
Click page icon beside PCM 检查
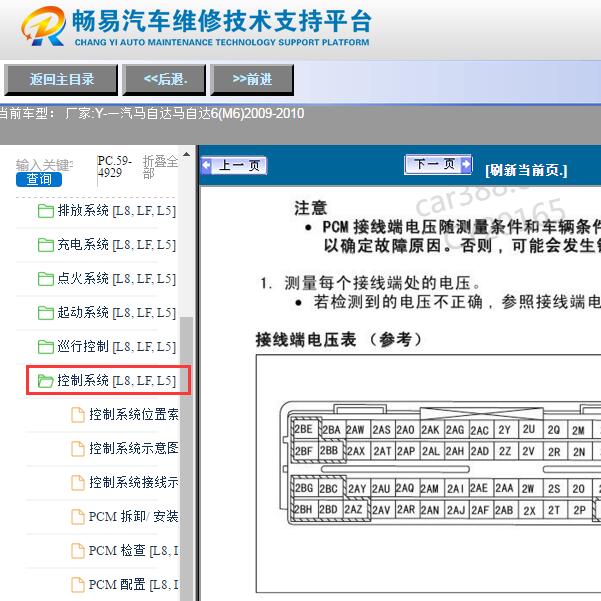tap(78, 551)
